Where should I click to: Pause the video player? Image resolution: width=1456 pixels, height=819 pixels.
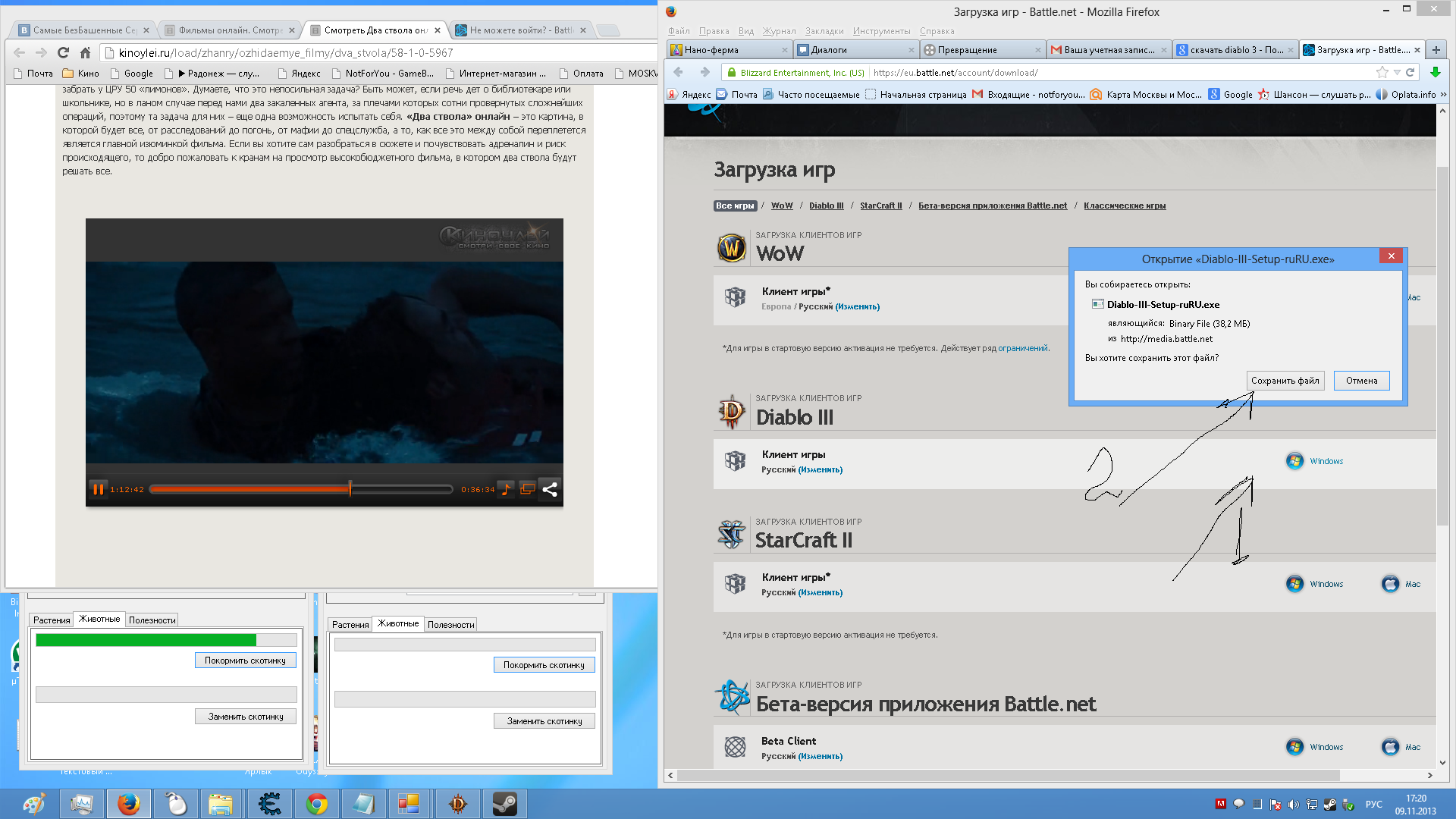coord(98,489)
